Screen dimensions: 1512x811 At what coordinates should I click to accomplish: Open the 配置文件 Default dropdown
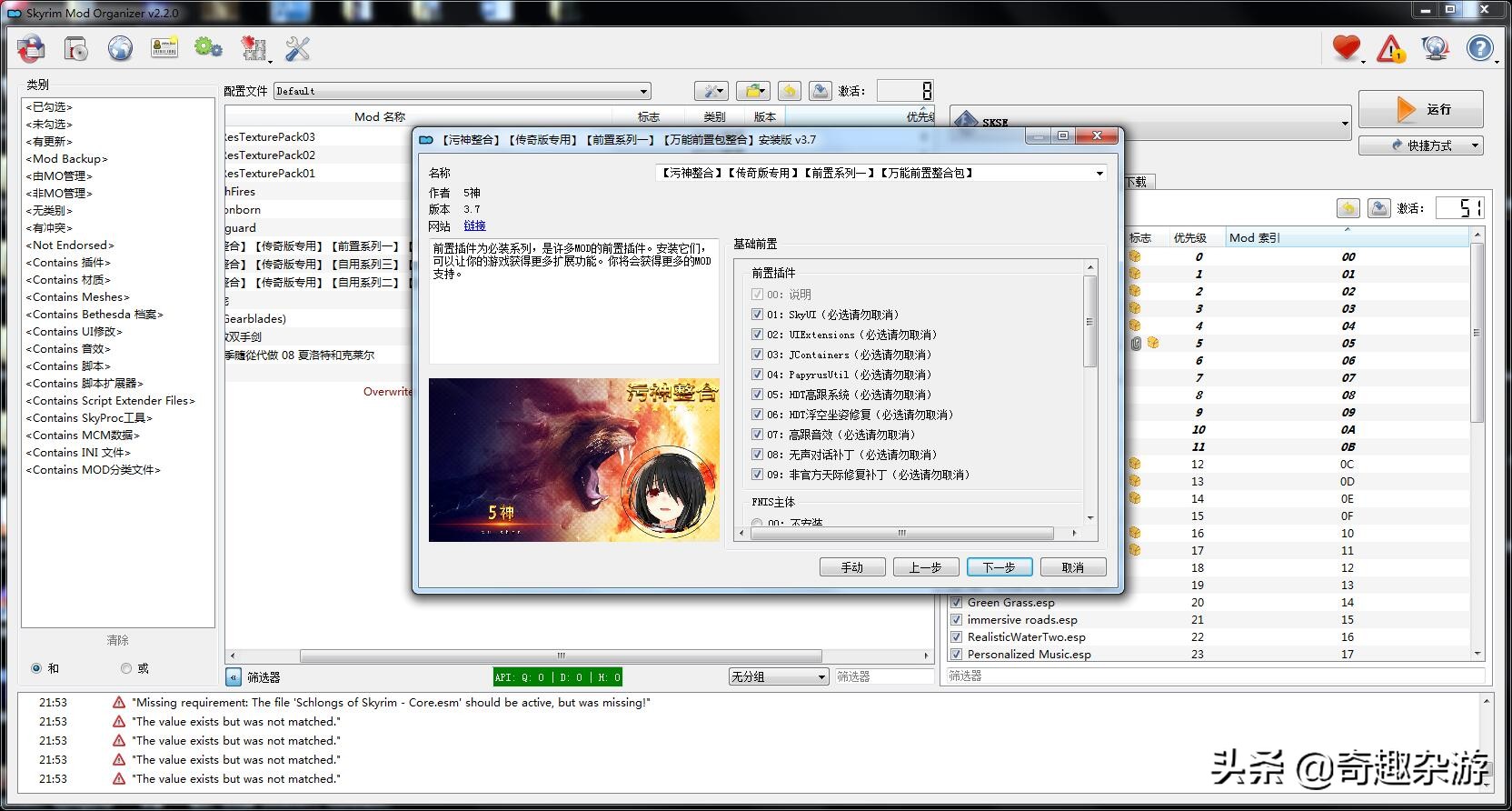(x=463, y=91)
